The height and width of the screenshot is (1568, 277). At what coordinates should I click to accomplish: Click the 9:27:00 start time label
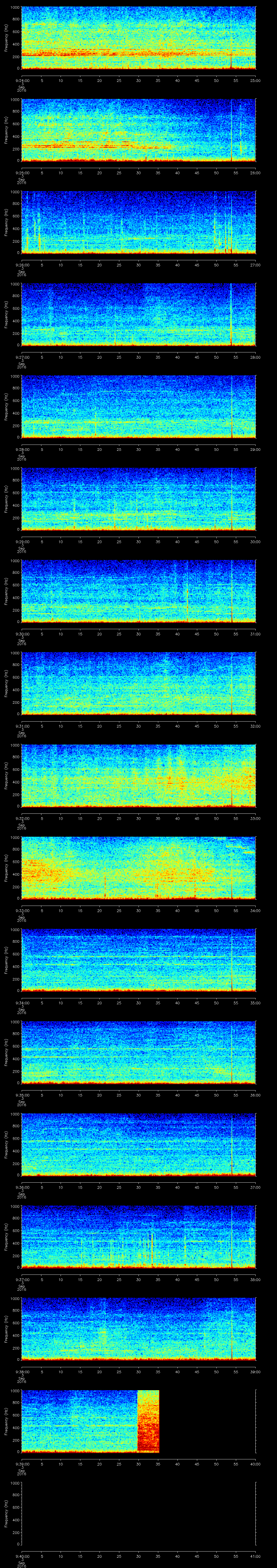pyautogui.click(x=22, y=357)
